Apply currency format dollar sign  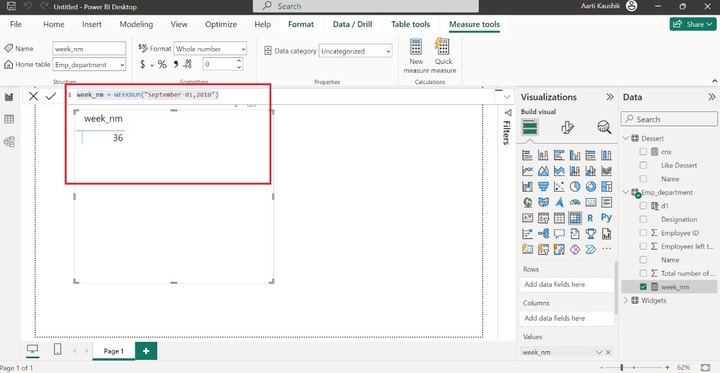tap(143, 64)
